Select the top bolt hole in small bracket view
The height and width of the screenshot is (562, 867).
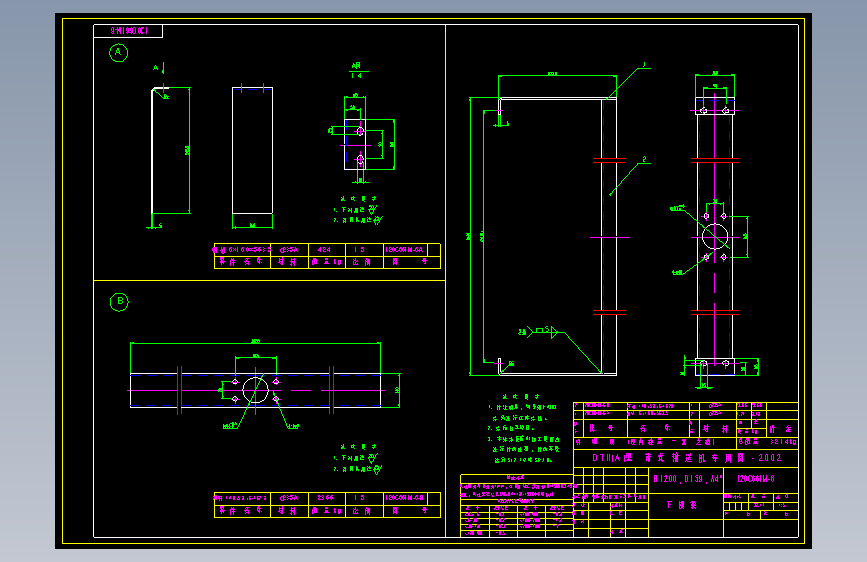360,131
